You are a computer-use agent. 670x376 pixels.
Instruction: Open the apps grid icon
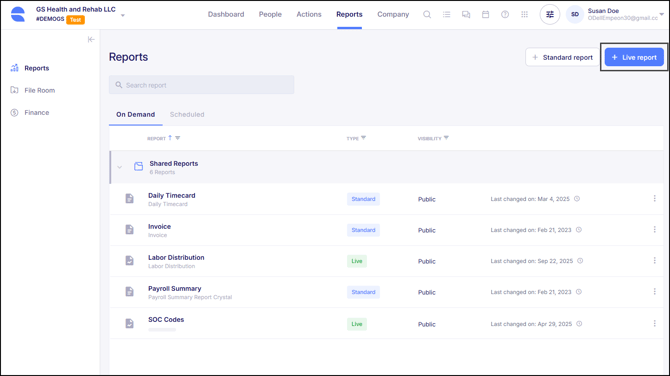point(524,15)
